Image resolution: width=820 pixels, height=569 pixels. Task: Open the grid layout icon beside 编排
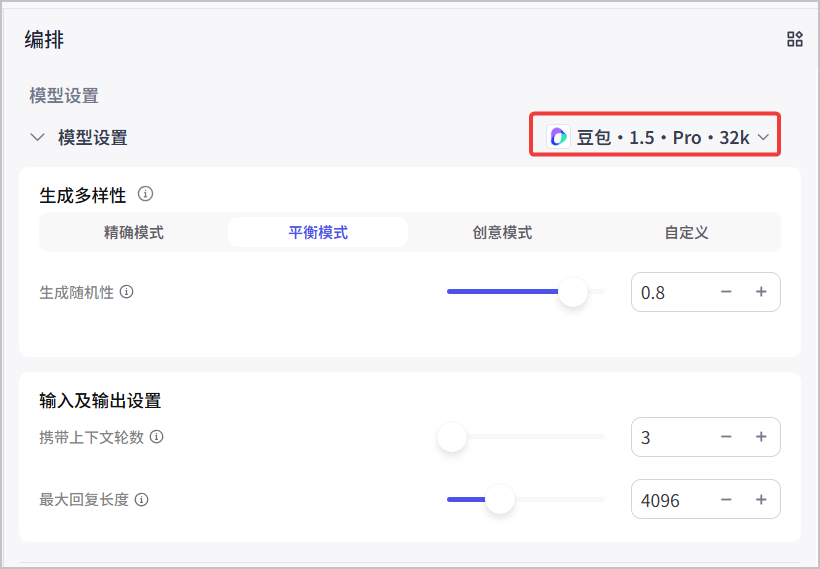794,39
